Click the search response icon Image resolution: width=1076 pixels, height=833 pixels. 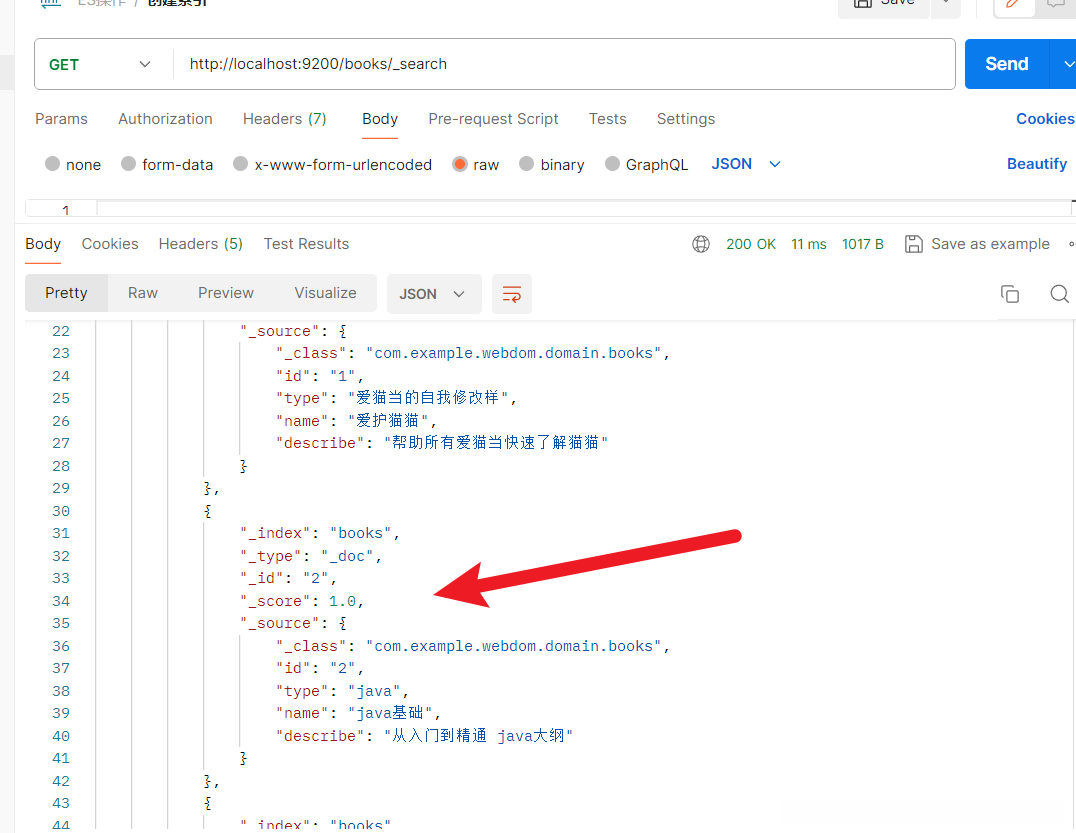pos(1059,294)
